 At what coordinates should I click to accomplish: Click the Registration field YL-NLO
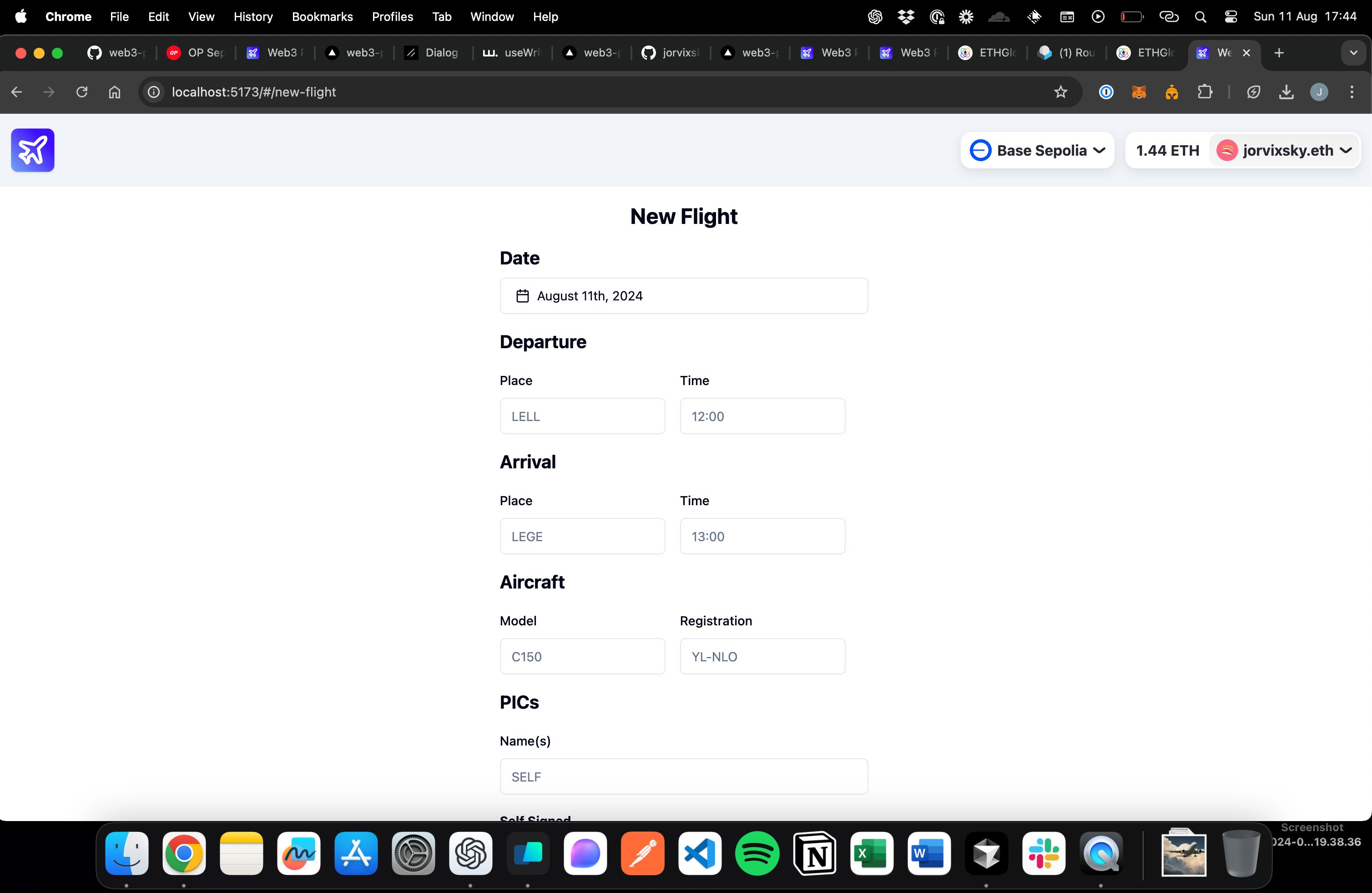[x=762, y=656]
